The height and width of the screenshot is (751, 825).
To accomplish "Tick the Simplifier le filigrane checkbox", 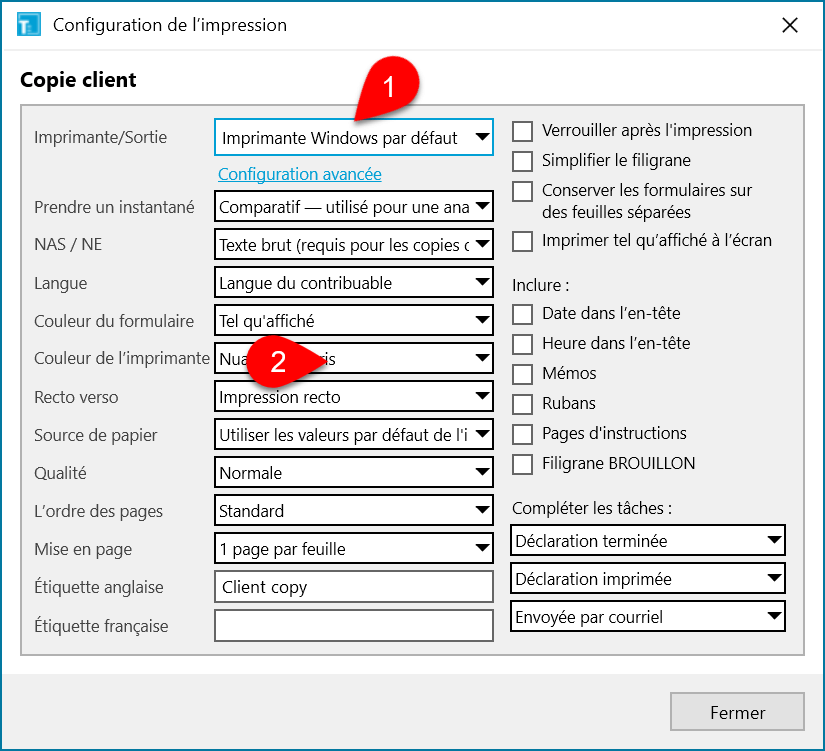I will point(522,161).
